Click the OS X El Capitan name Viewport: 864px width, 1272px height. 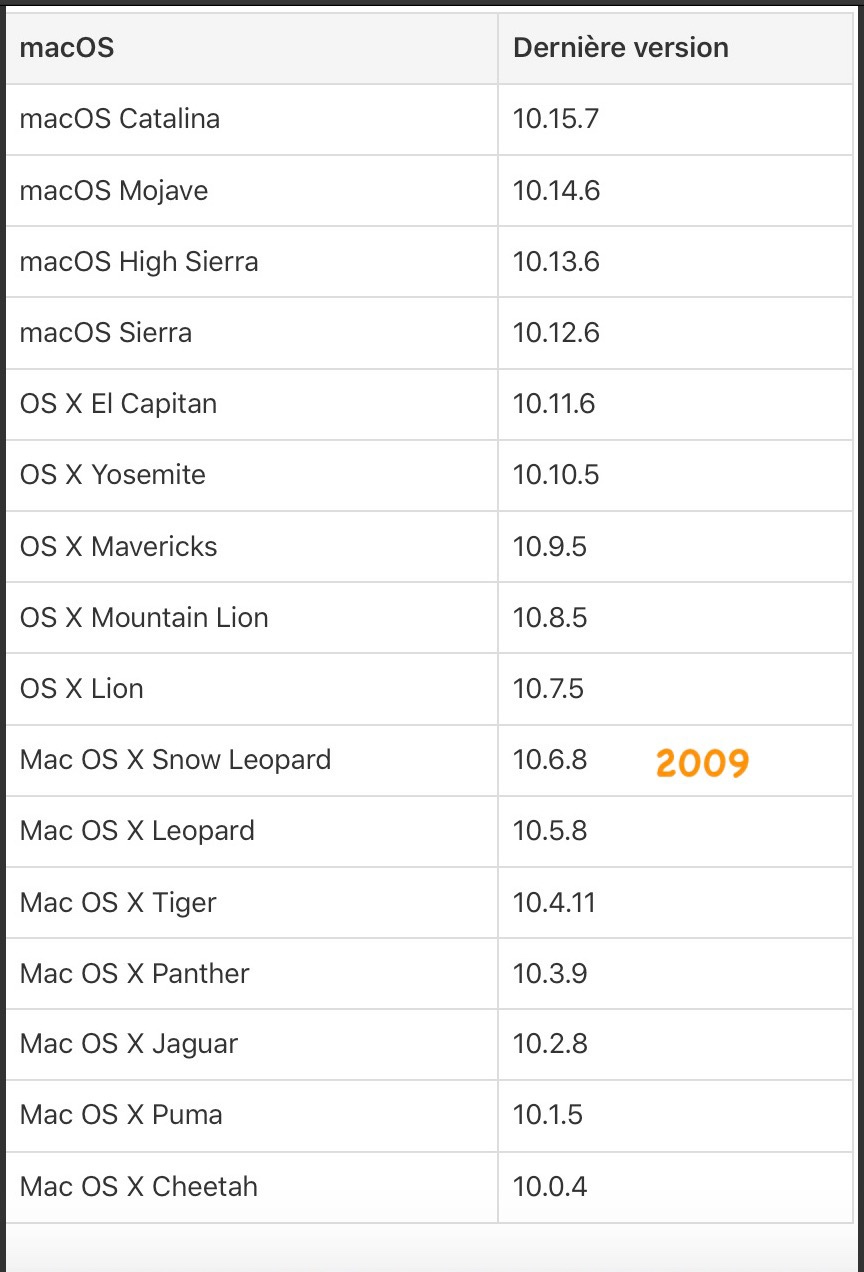[x=118, y=404]
